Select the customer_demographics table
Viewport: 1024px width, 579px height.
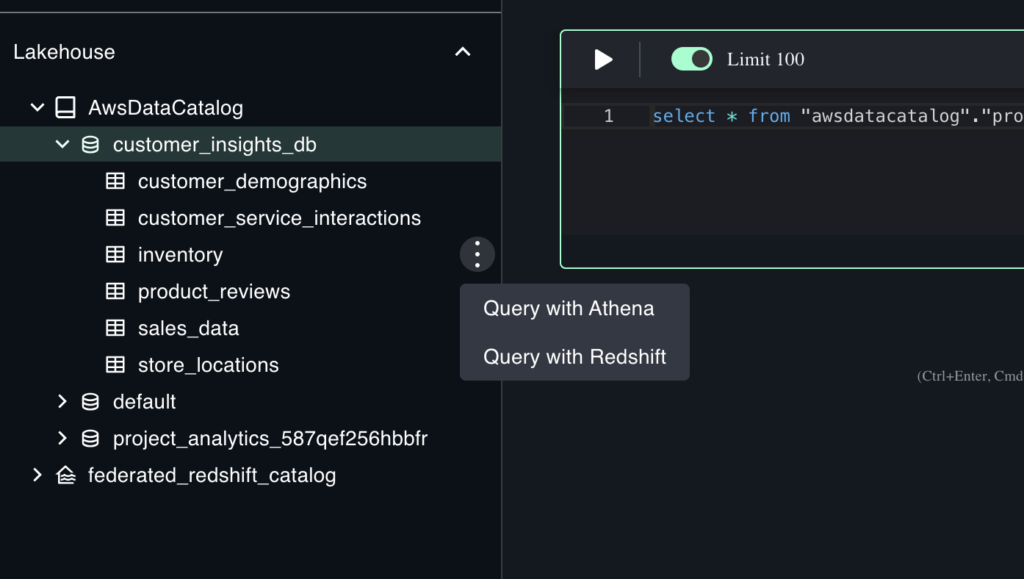252,181
